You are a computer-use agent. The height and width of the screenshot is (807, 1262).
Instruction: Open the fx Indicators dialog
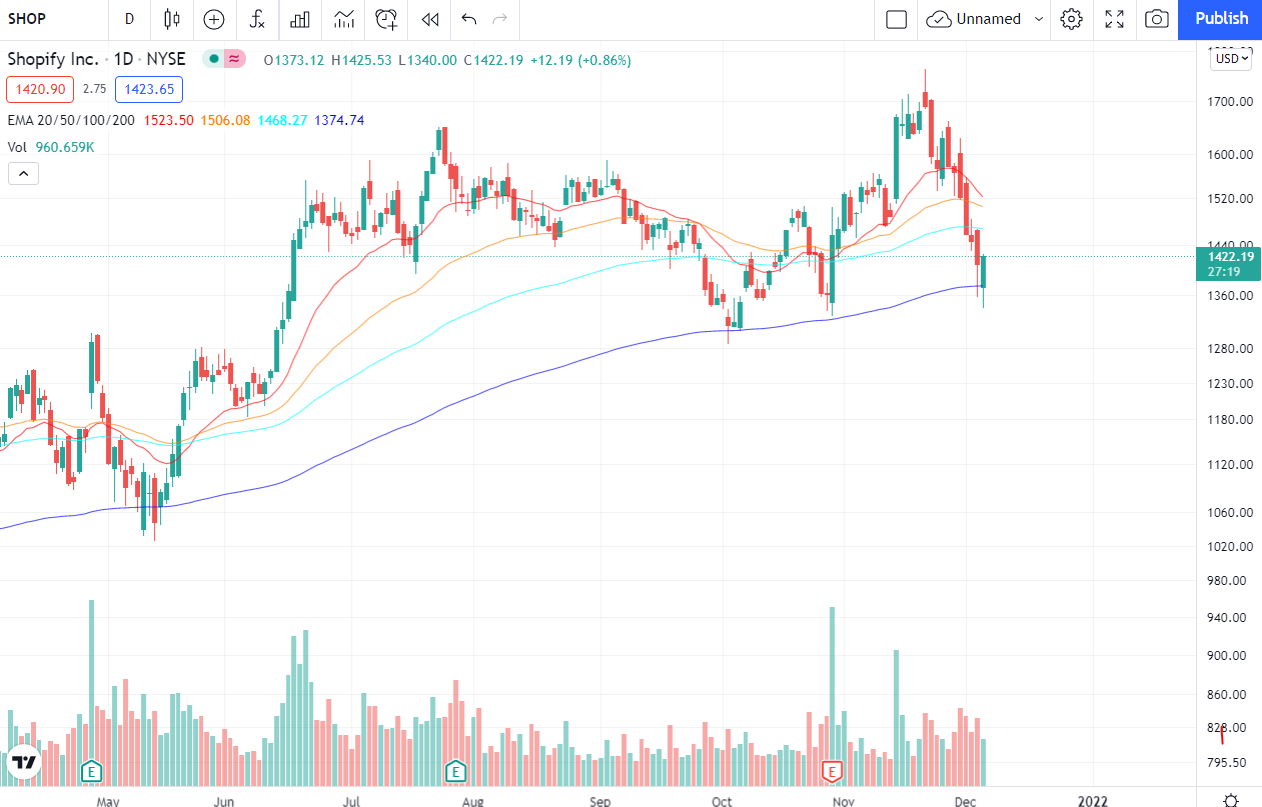[257, 19]
